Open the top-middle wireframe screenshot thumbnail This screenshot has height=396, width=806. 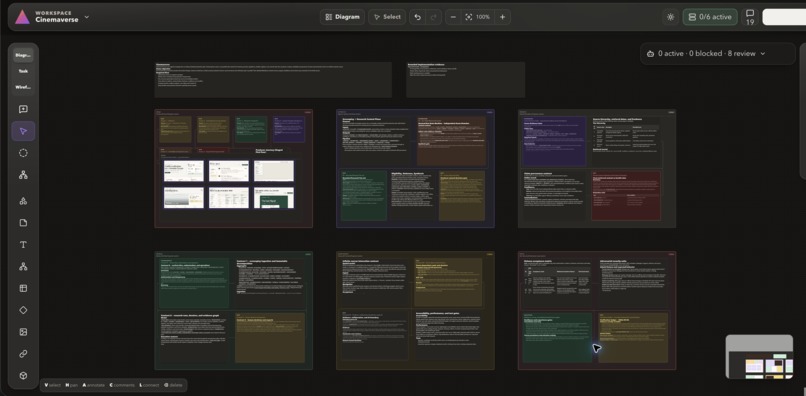(229, 171)
